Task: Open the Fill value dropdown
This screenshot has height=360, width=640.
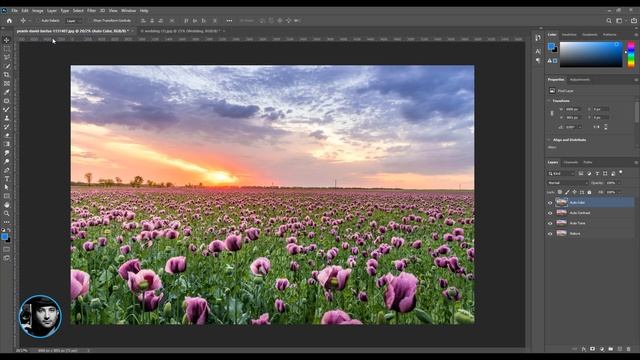Action: pyautogui.click(x=618, y=192)
